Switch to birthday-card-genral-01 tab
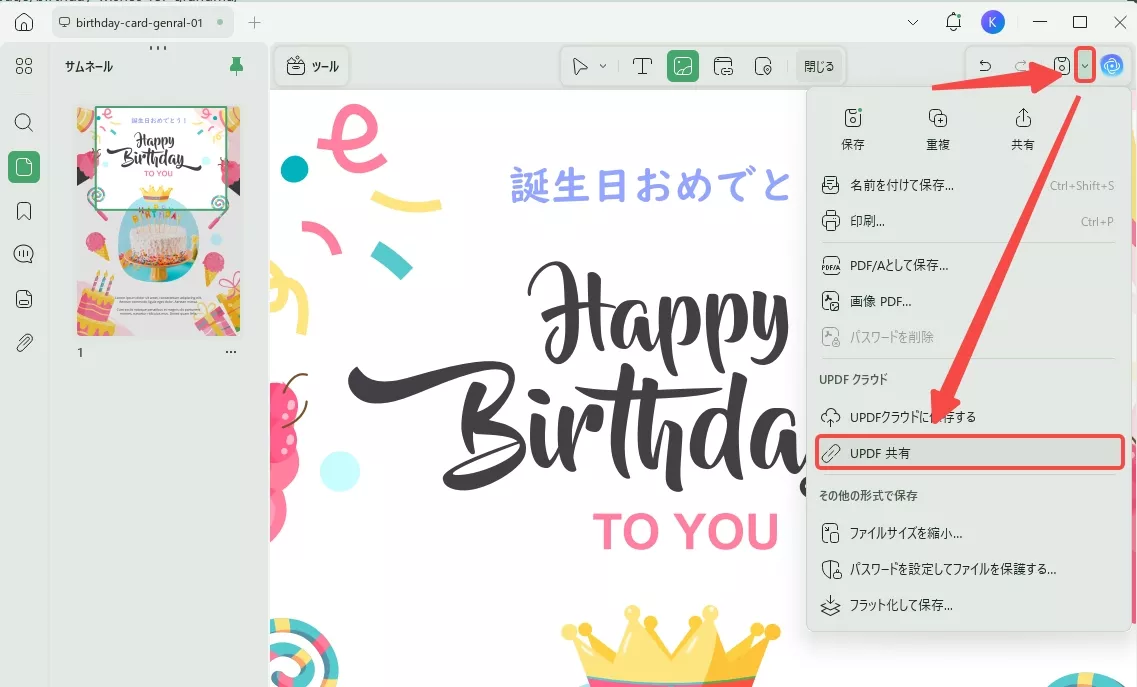Image resolution: width=1137 pixels, height=687 pixels. click(143, 22)
